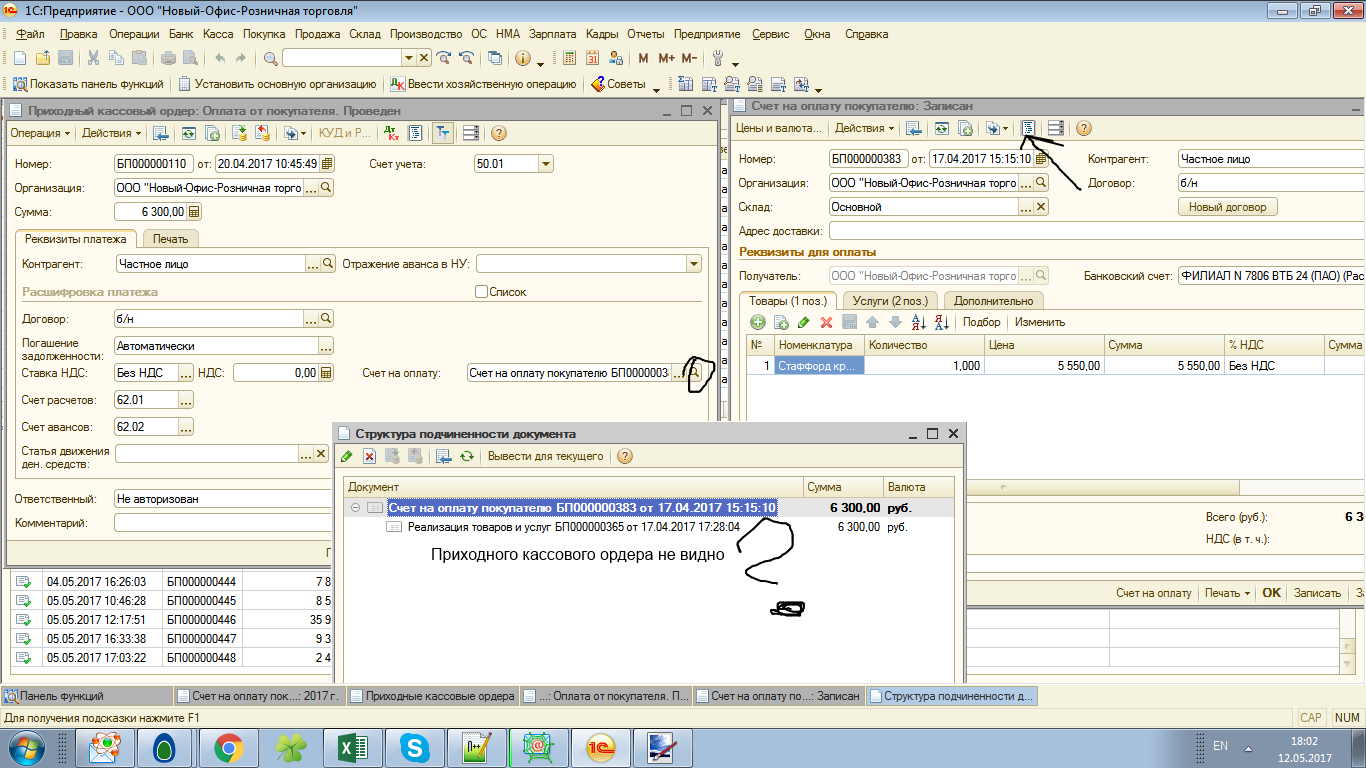
Task: Expand Отражение аванса в НУ dropdown
Action: [x=693, y=264]
